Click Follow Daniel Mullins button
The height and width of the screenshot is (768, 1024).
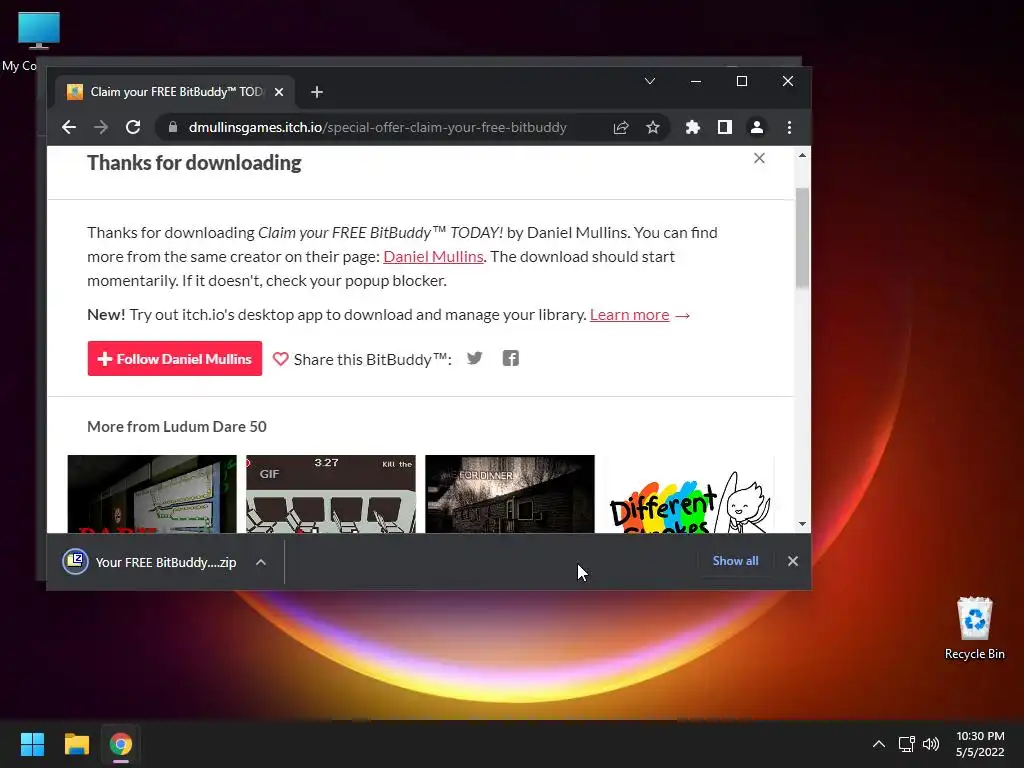pos(174,359)
